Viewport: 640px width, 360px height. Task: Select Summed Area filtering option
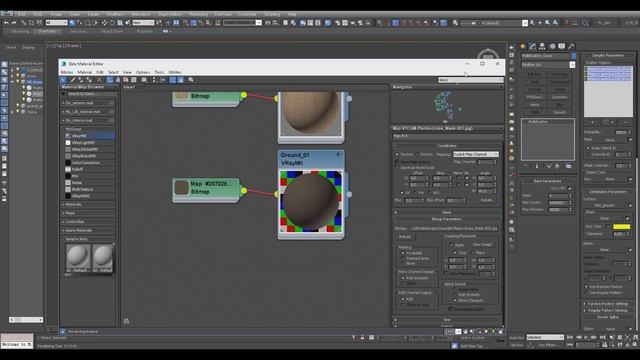[x=403, y=258]
